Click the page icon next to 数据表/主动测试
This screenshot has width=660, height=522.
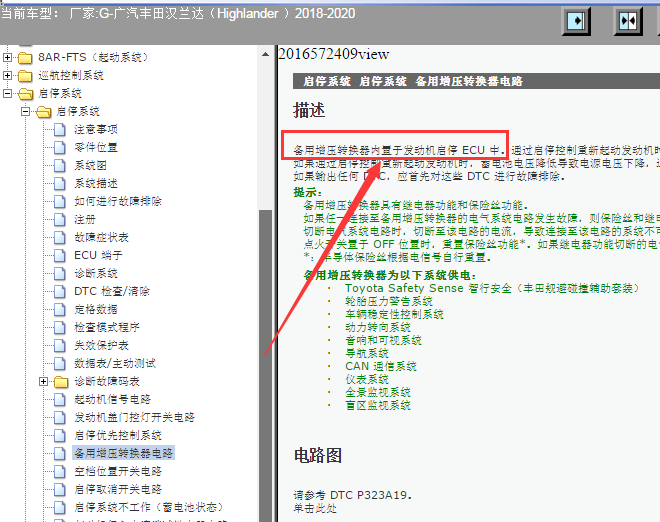[x=60, y=363]
